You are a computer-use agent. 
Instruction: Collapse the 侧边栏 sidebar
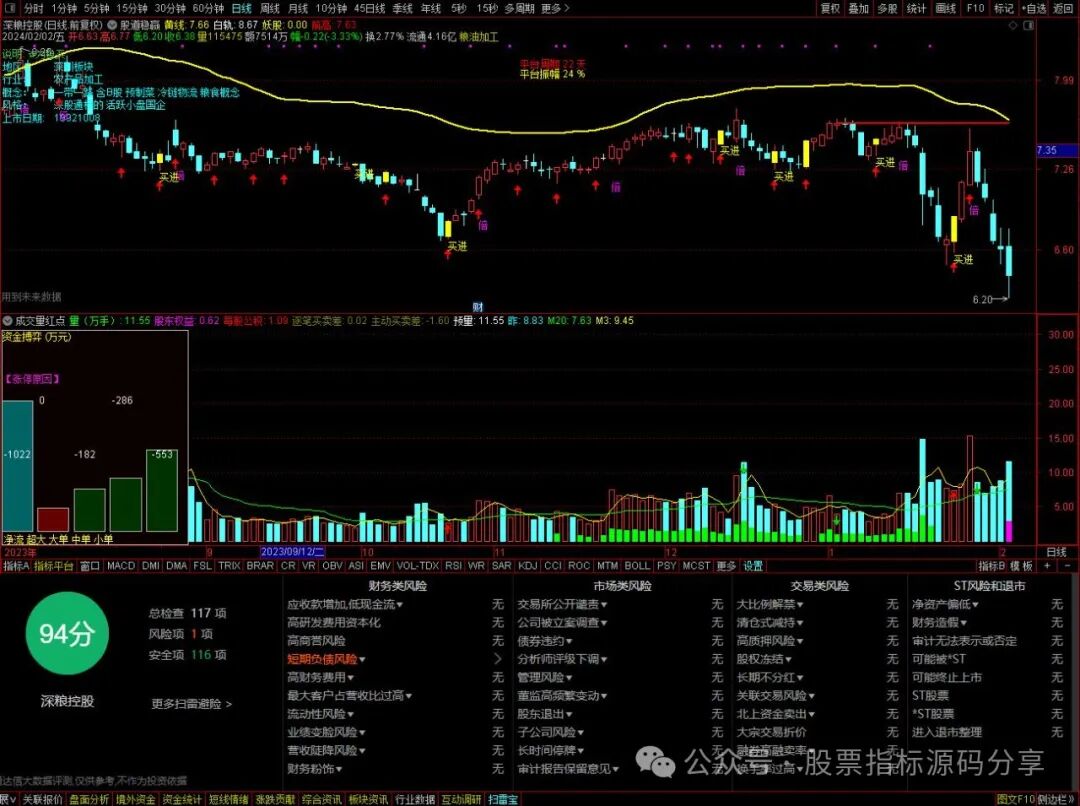tap(1057, 799)
